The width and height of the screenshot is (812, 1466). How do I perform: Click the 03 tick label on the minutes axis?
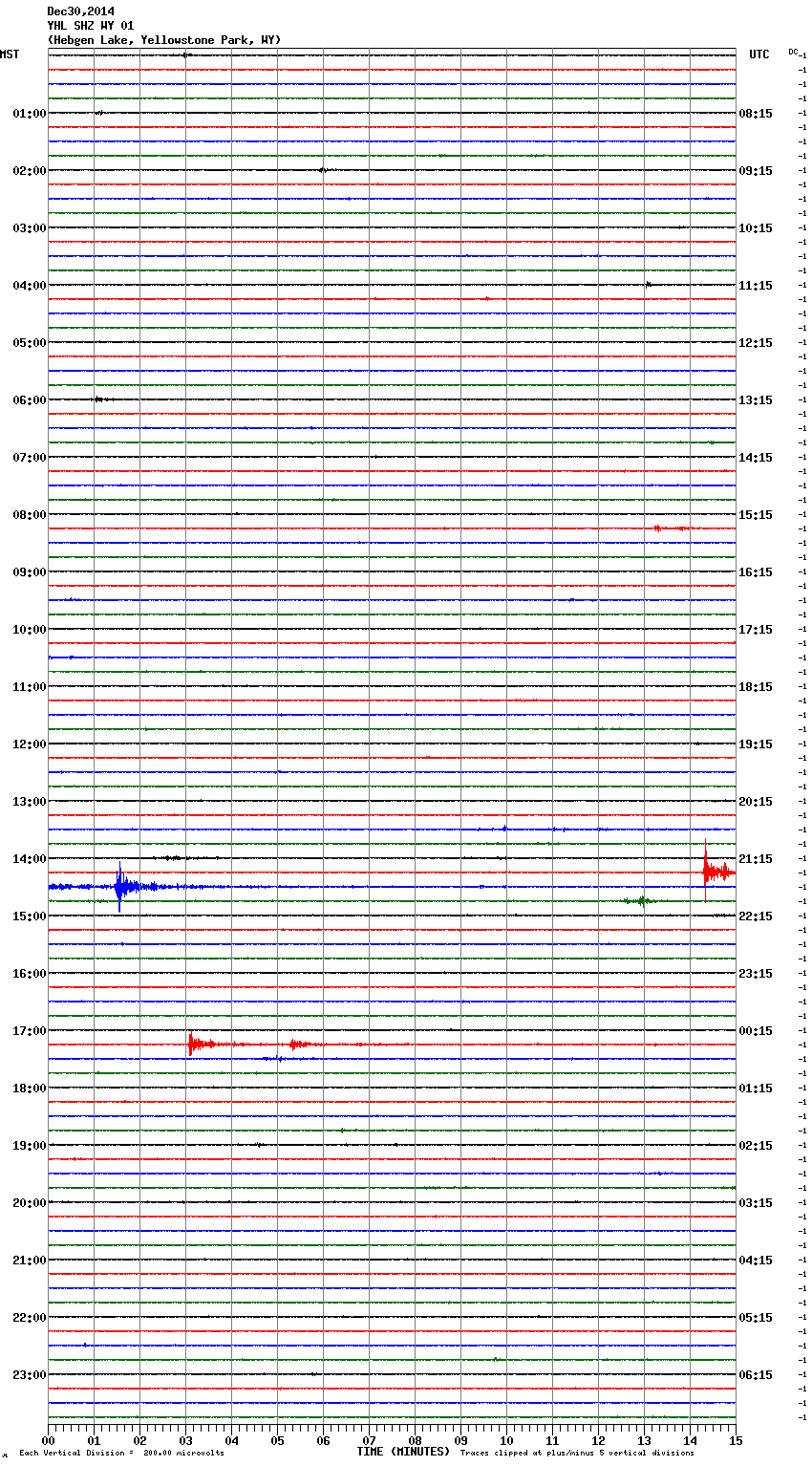pyautogui.click(x=185, y=1440)
